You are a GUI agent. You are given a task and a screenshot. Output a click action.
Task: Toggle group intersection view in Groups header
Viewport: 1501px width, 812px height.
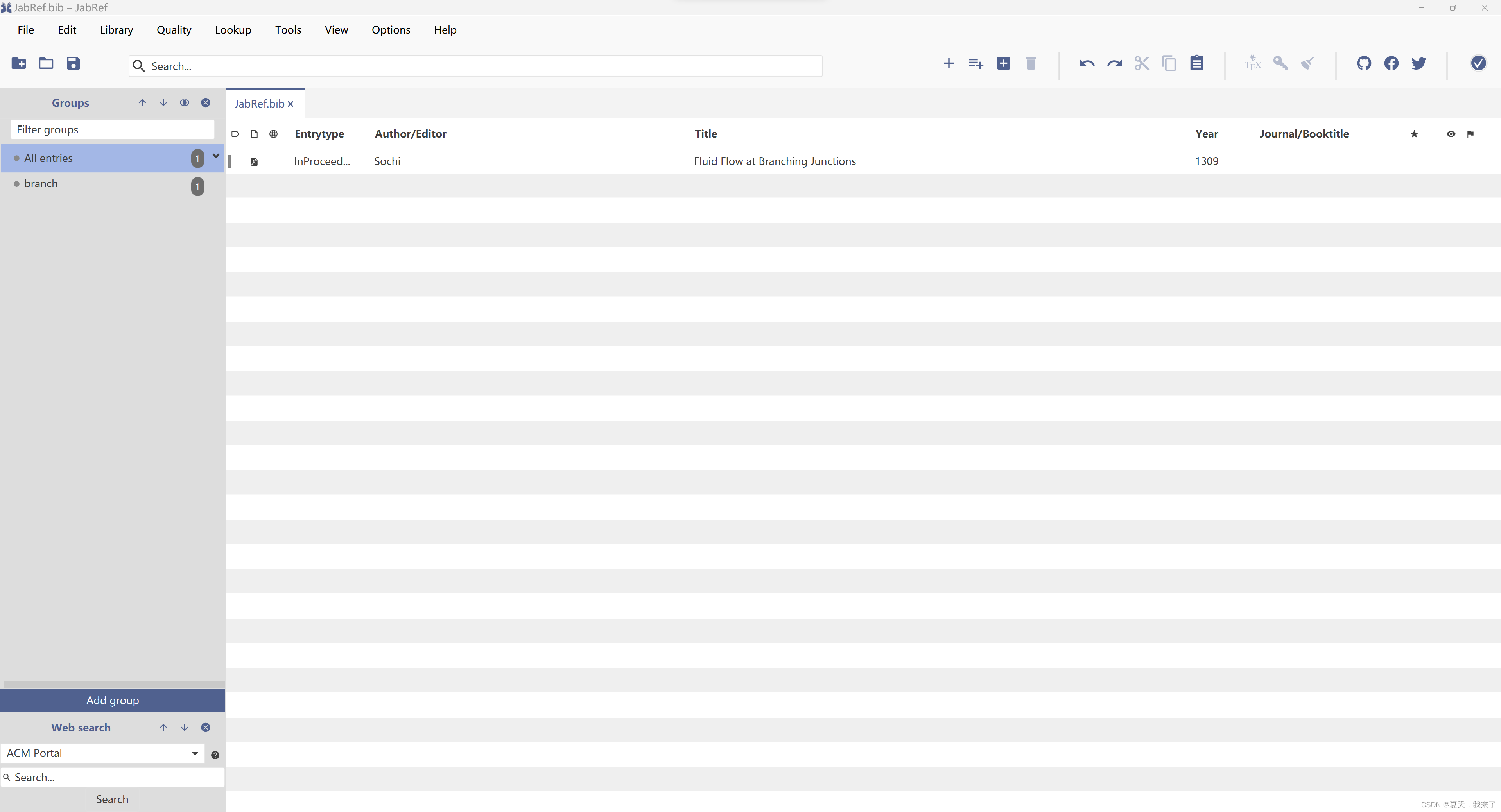click(x=184, y=102)
